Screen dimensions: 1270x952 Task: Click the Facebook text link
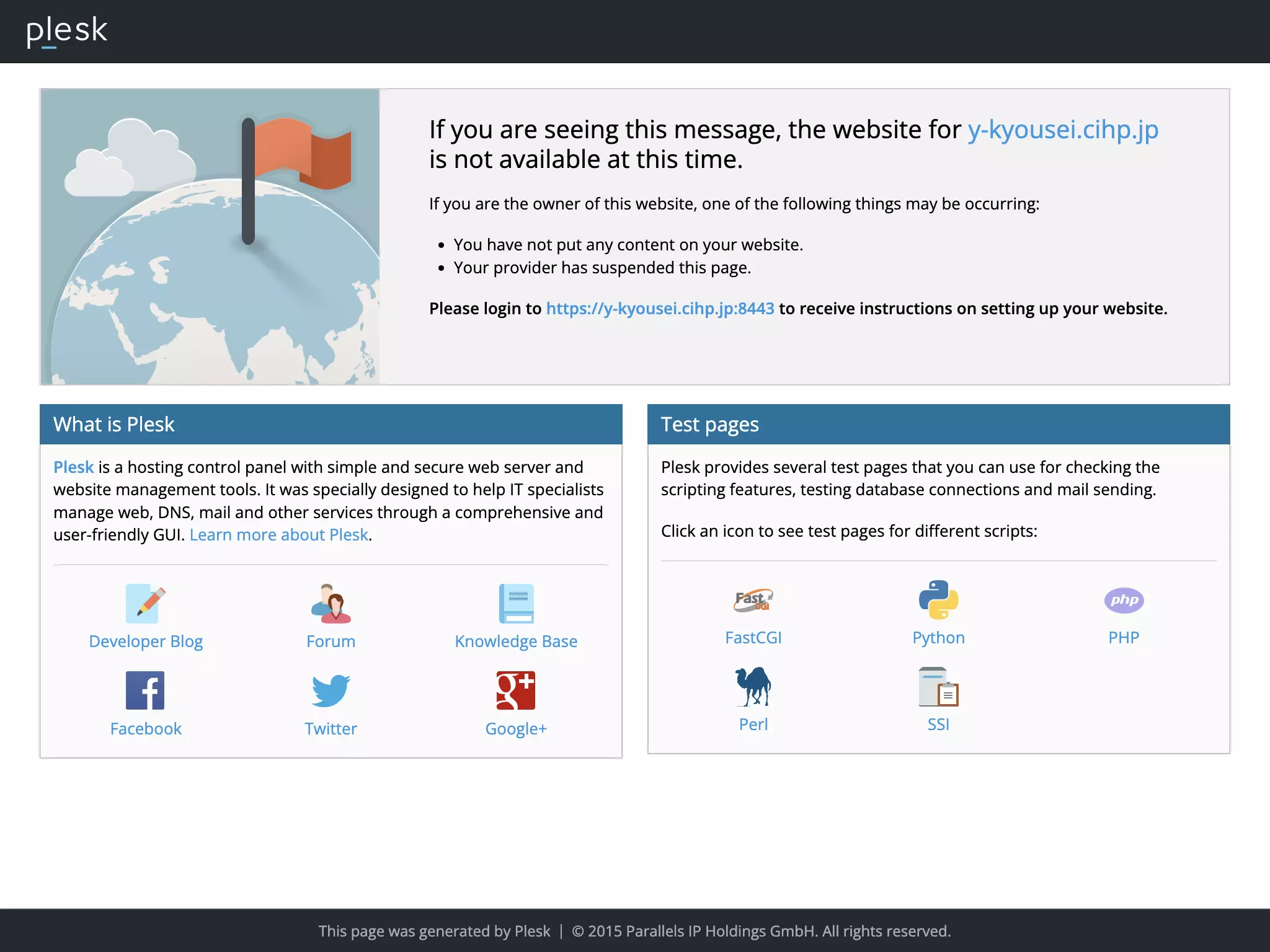tap(146, 729)
